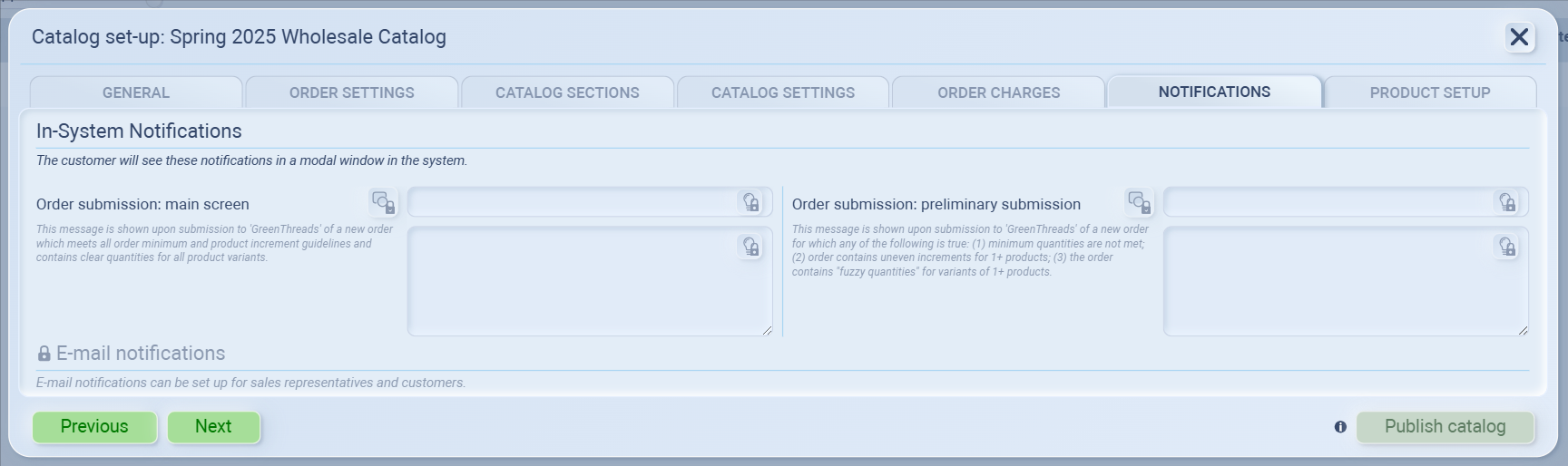This screenshot has width=1568, height=466.
Task: Click lightbulb icon in preliminary submission message textarea
Action: (x=1507, y=247)
